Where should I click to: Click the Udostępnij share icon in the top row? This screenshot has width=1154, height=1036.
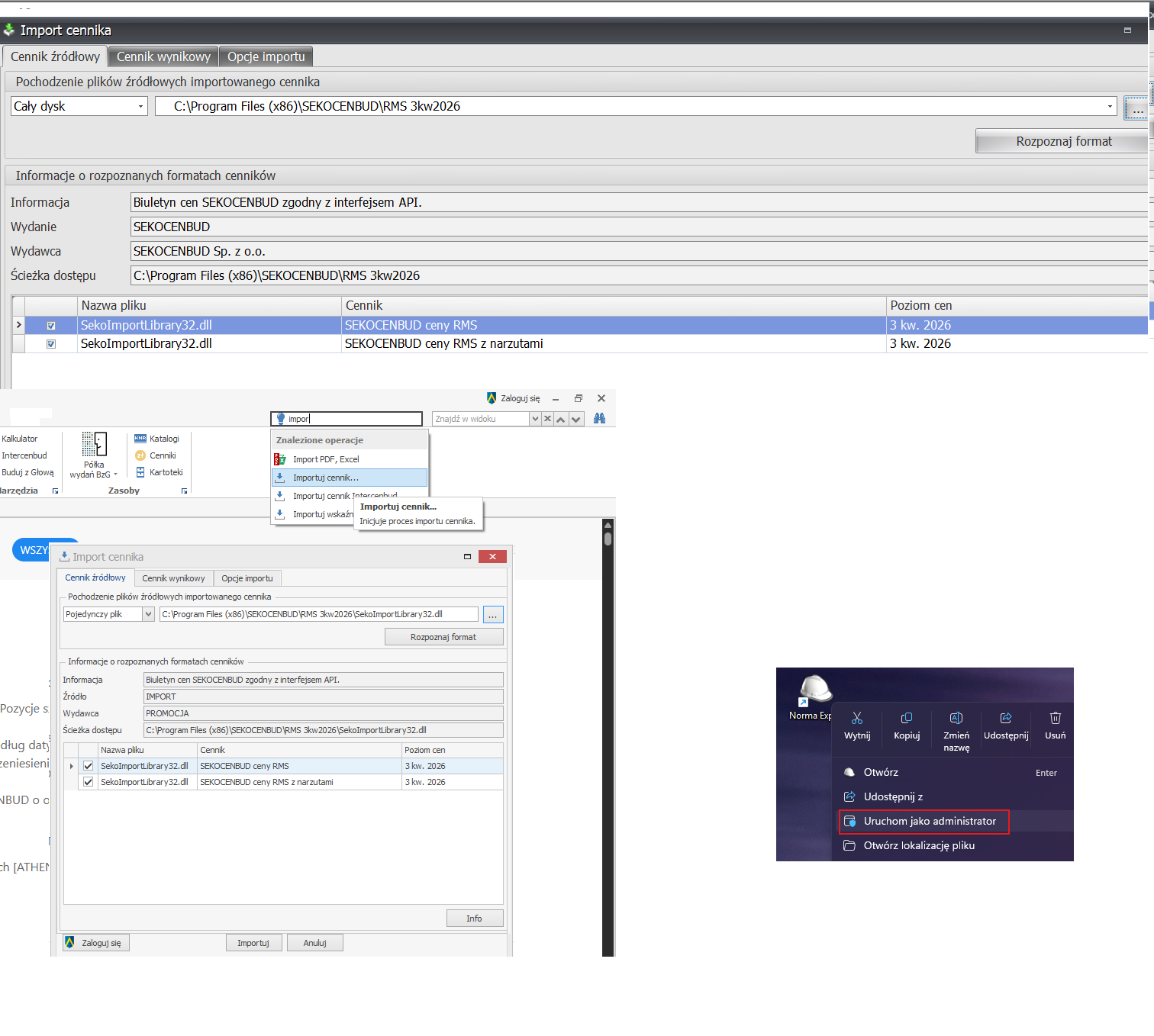click(x=1006, y=718)
